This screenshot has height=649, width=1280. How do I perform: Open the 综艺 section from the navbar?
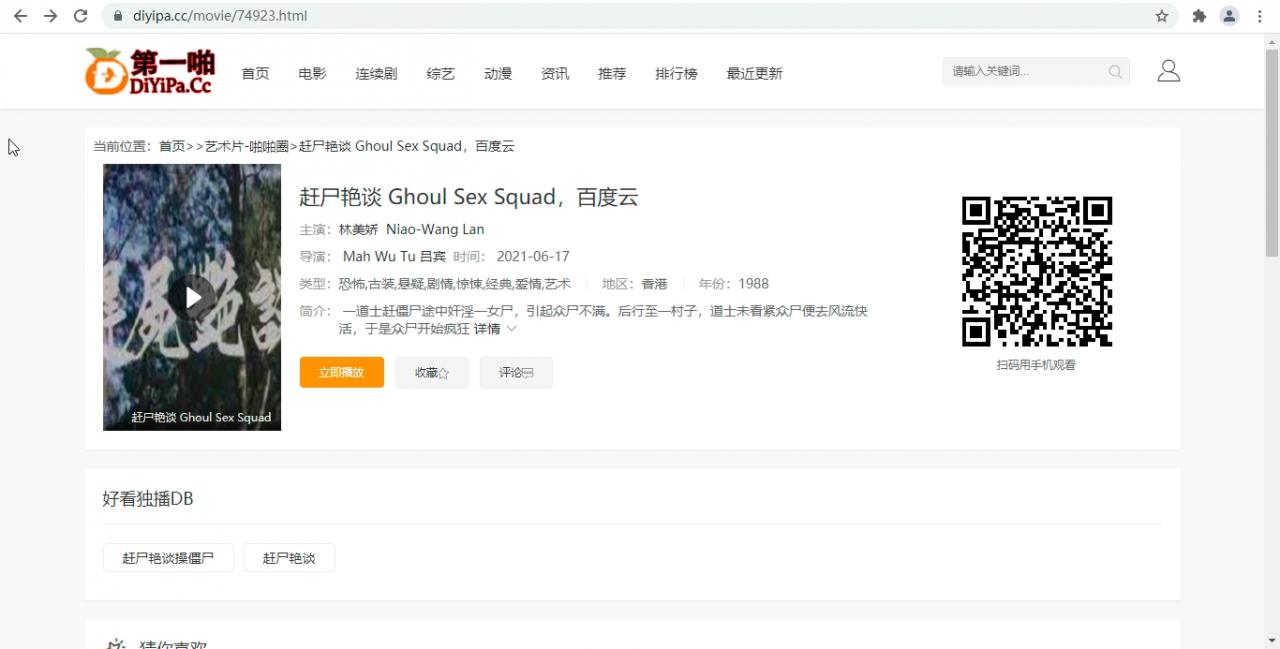coord(440,73)
